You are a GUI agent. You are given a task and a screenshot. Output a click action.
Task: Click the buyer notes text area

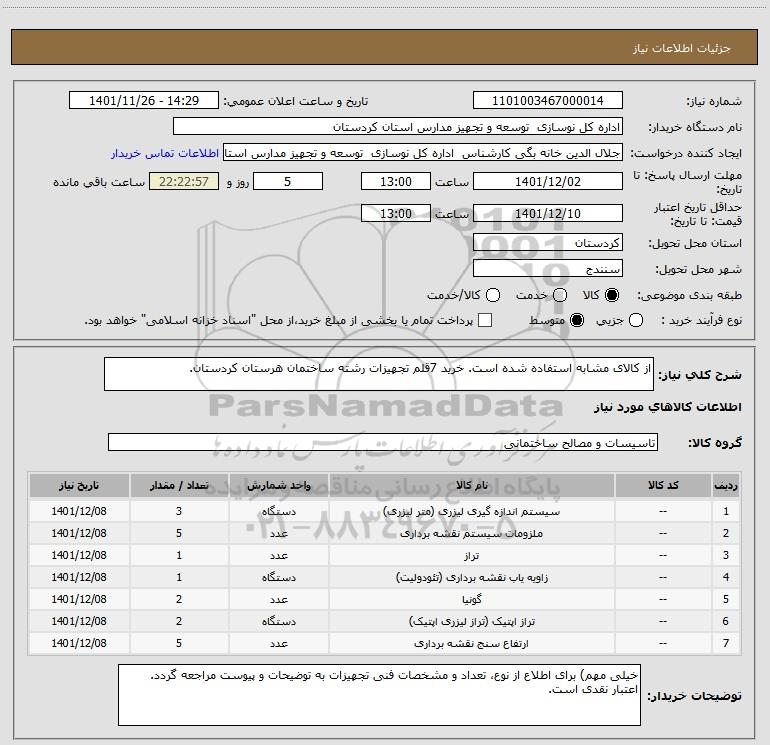point(379,695)
